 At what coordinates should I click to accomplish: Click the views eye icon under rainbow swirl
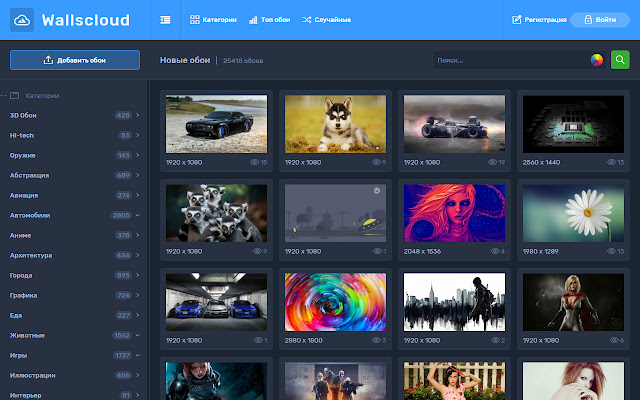pos(376,340)
